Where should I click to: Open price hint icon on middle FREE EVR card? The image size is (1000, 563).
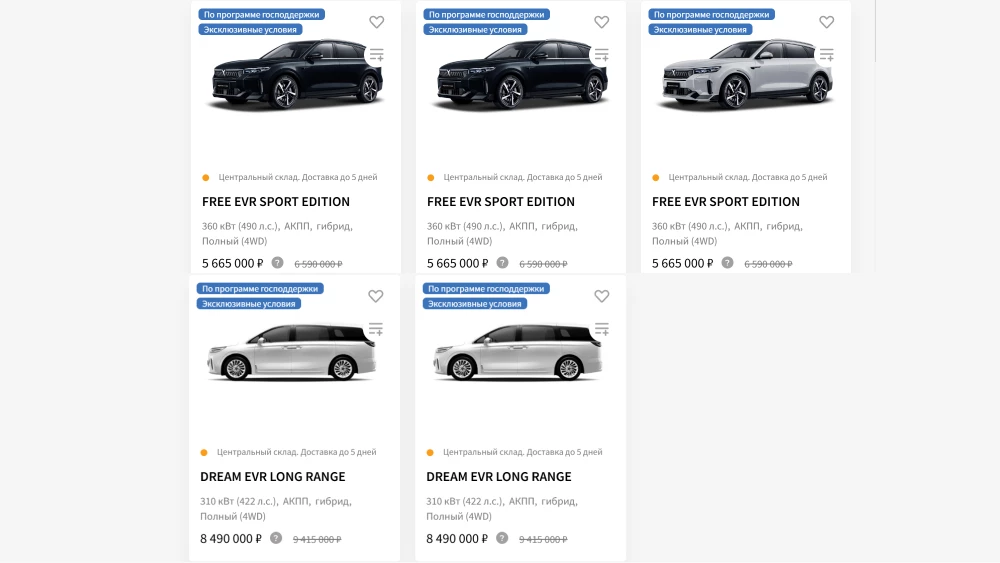coord(502,263)
